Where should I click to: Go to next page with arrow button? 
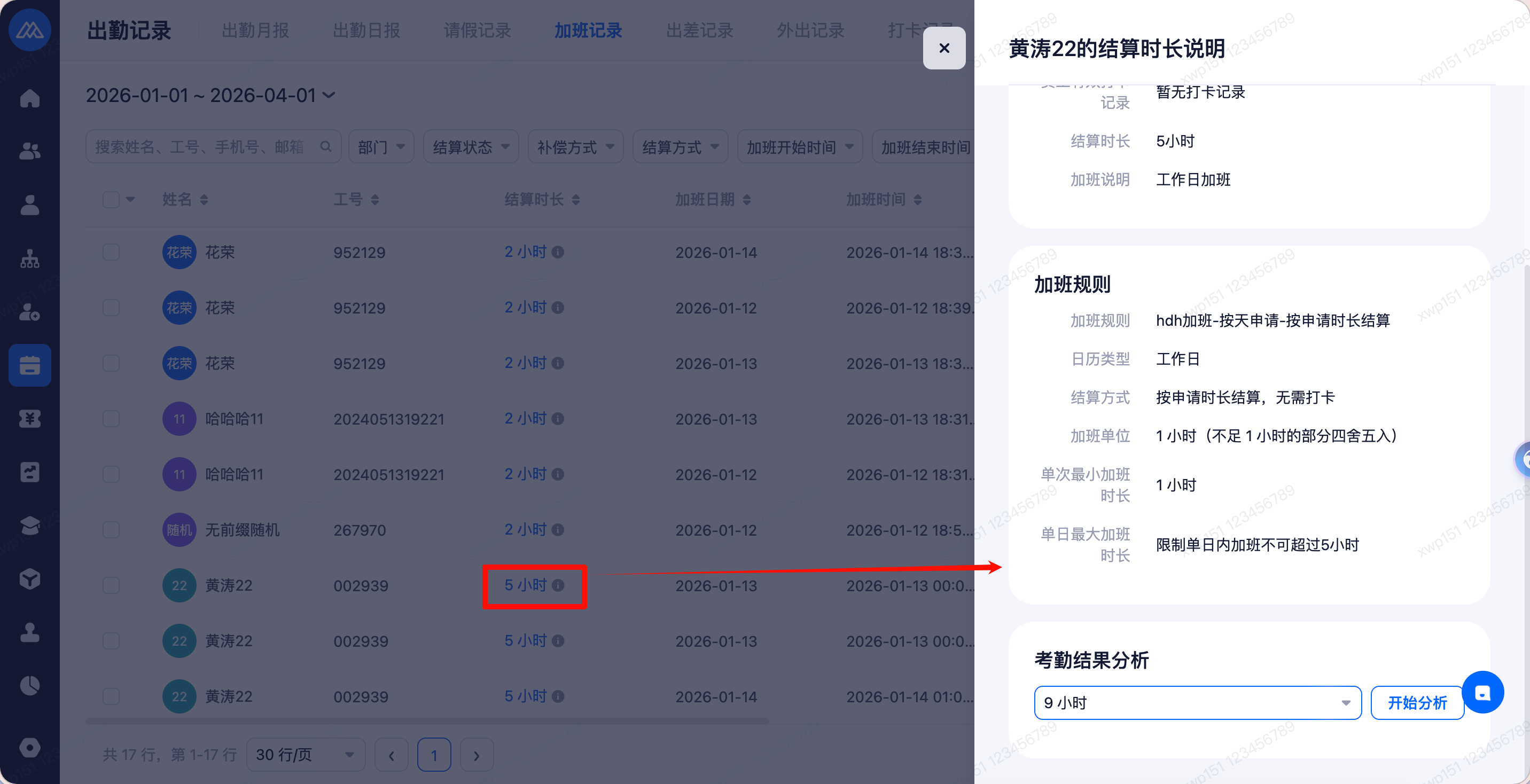point(477,755)
